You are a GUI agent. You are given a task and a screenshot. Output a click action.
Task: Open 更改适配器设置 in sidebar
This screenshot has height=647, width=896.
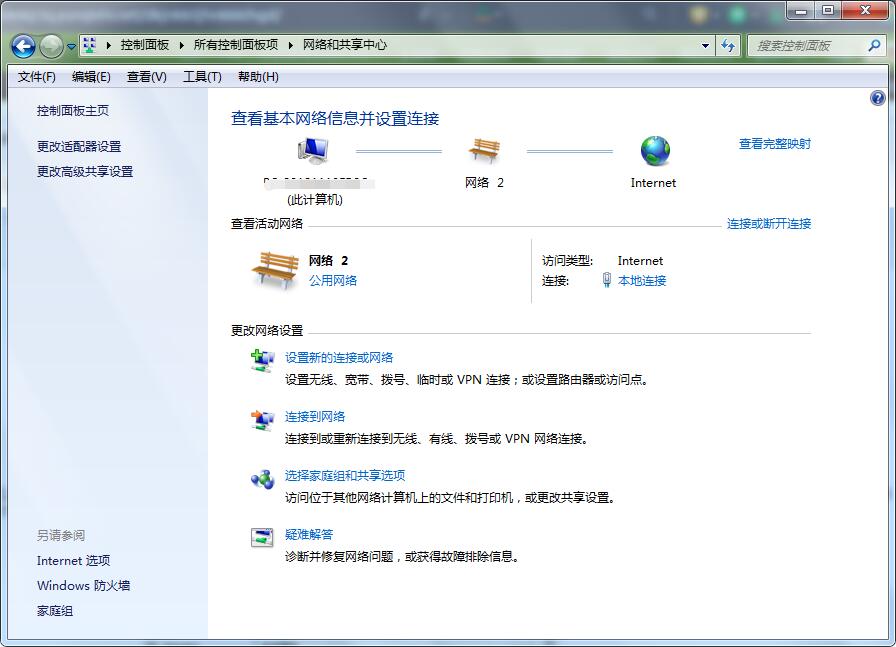click(x=79, y=146)
